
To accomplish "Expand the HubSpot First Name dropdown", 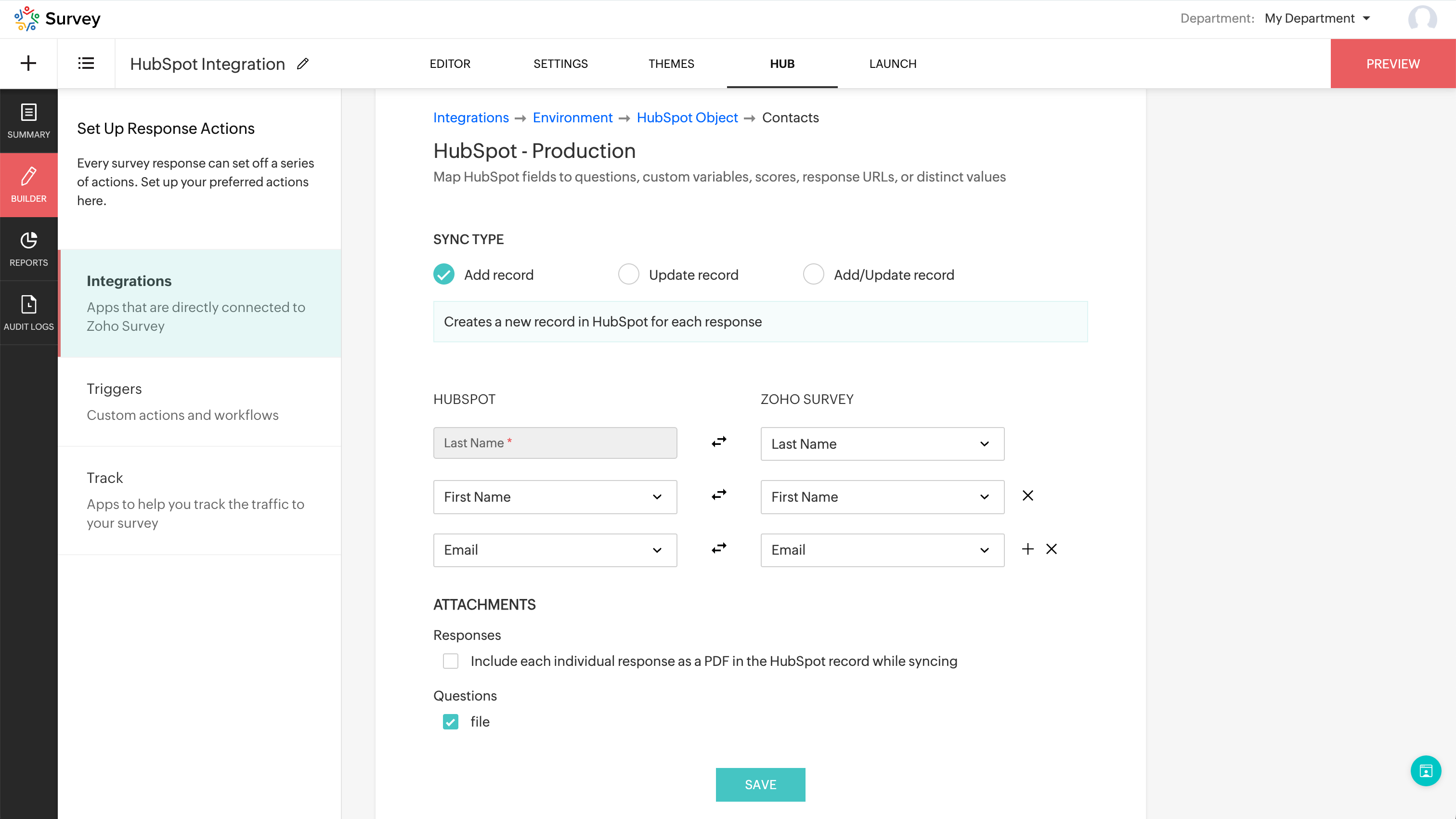I will pos(555,497).
